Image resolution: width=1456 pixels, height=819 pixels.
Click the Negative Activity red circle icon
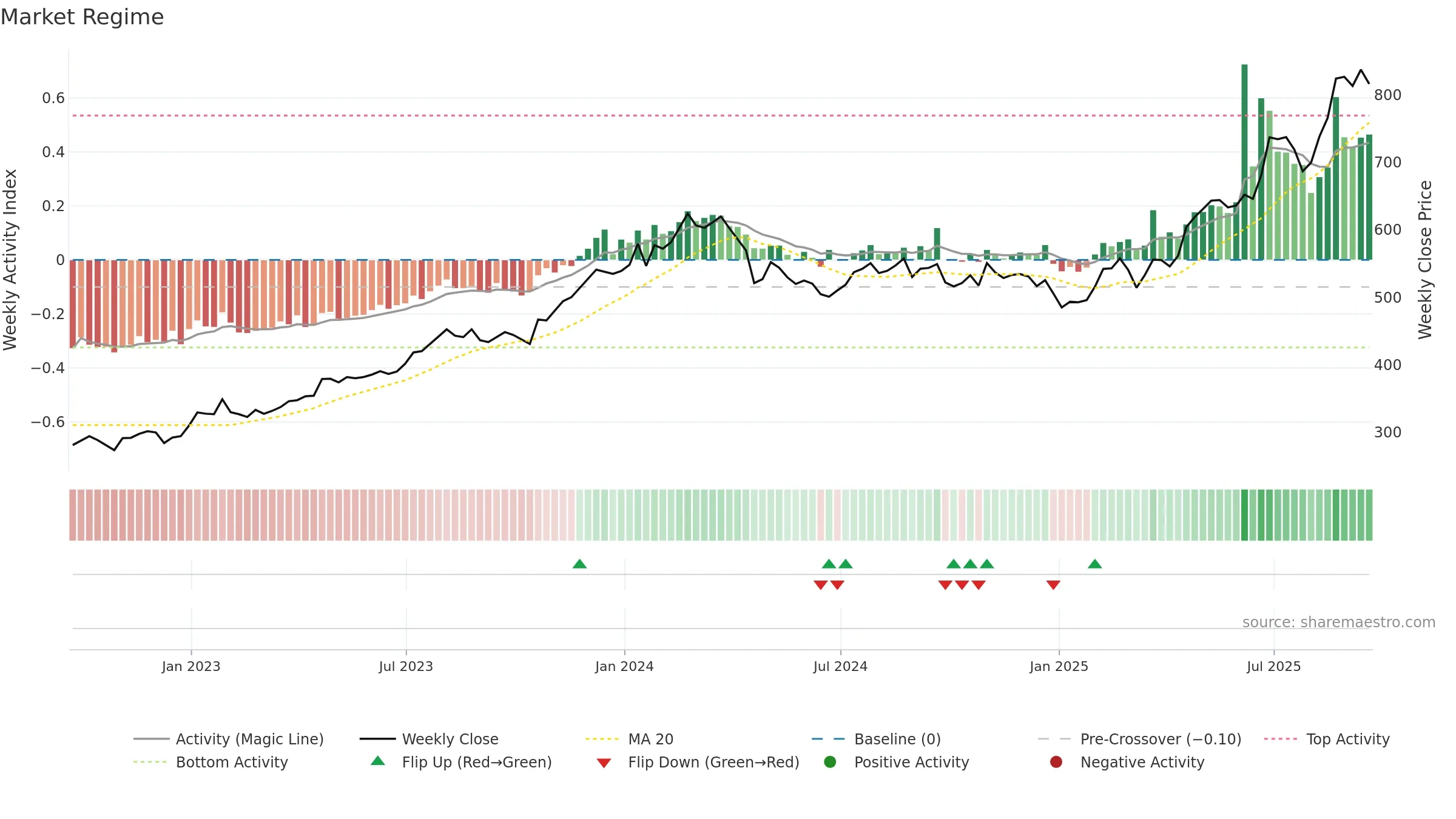coord(1056,762)
